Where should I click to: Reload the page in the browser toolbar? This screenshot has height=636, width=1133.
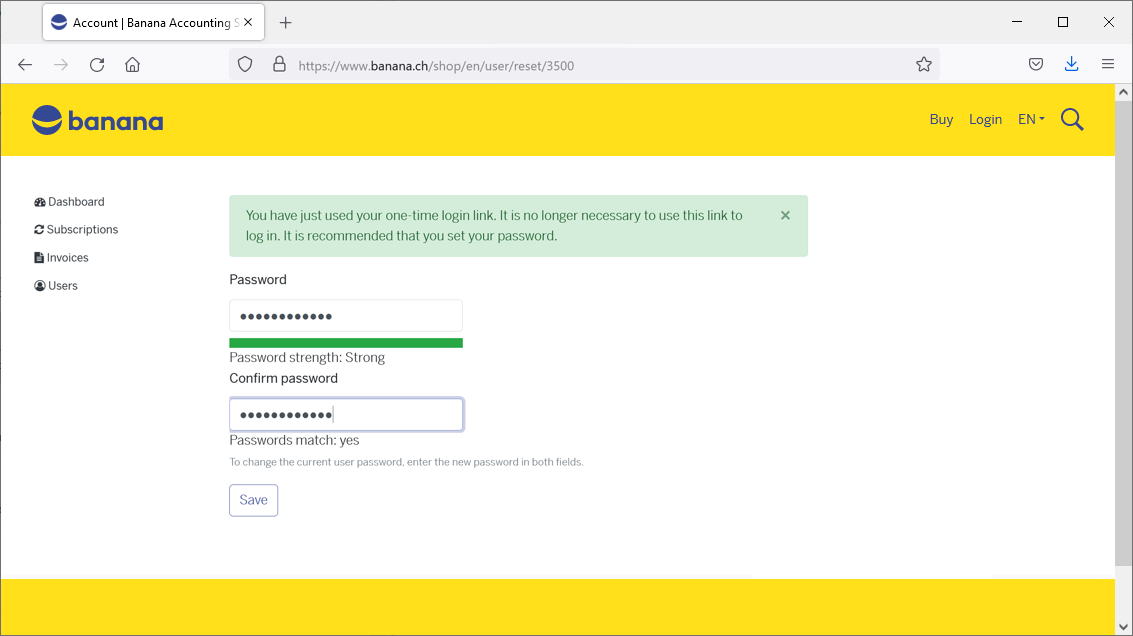coord(97,65)
